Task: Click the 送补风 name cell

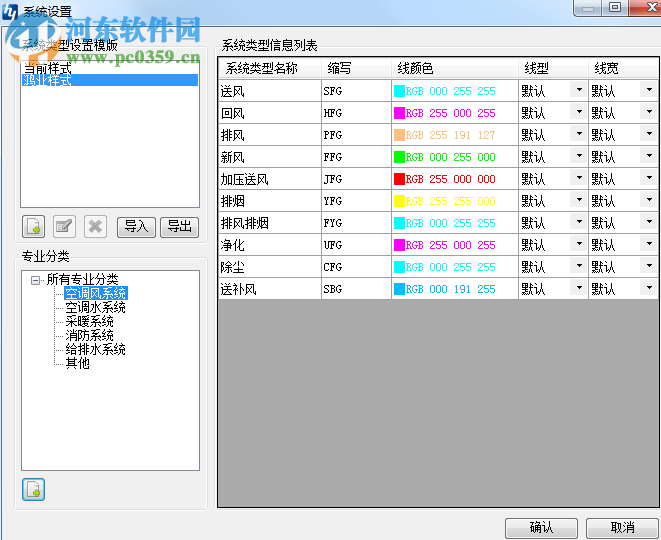Action: tap(270, 289)
